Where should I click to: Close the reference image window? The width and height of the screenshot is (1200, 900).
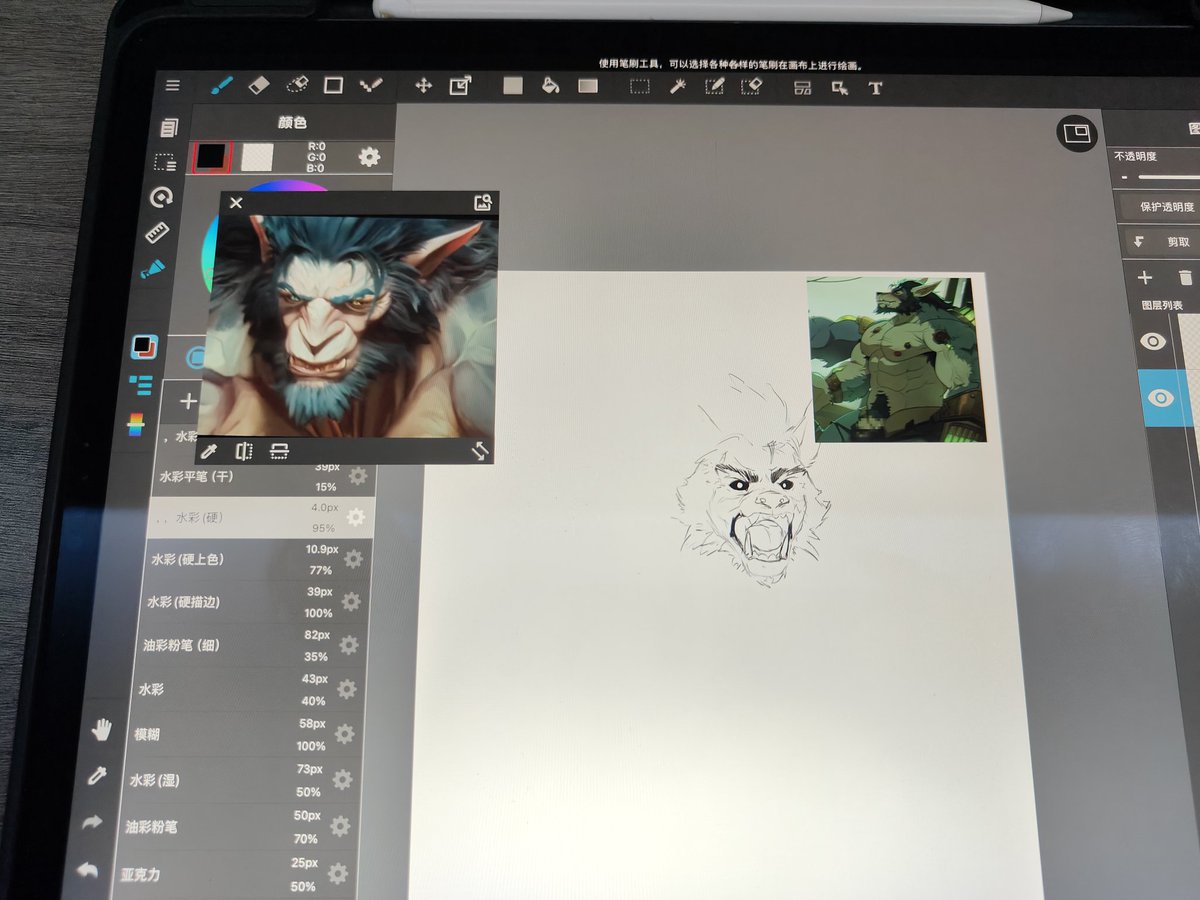(236, 203)
